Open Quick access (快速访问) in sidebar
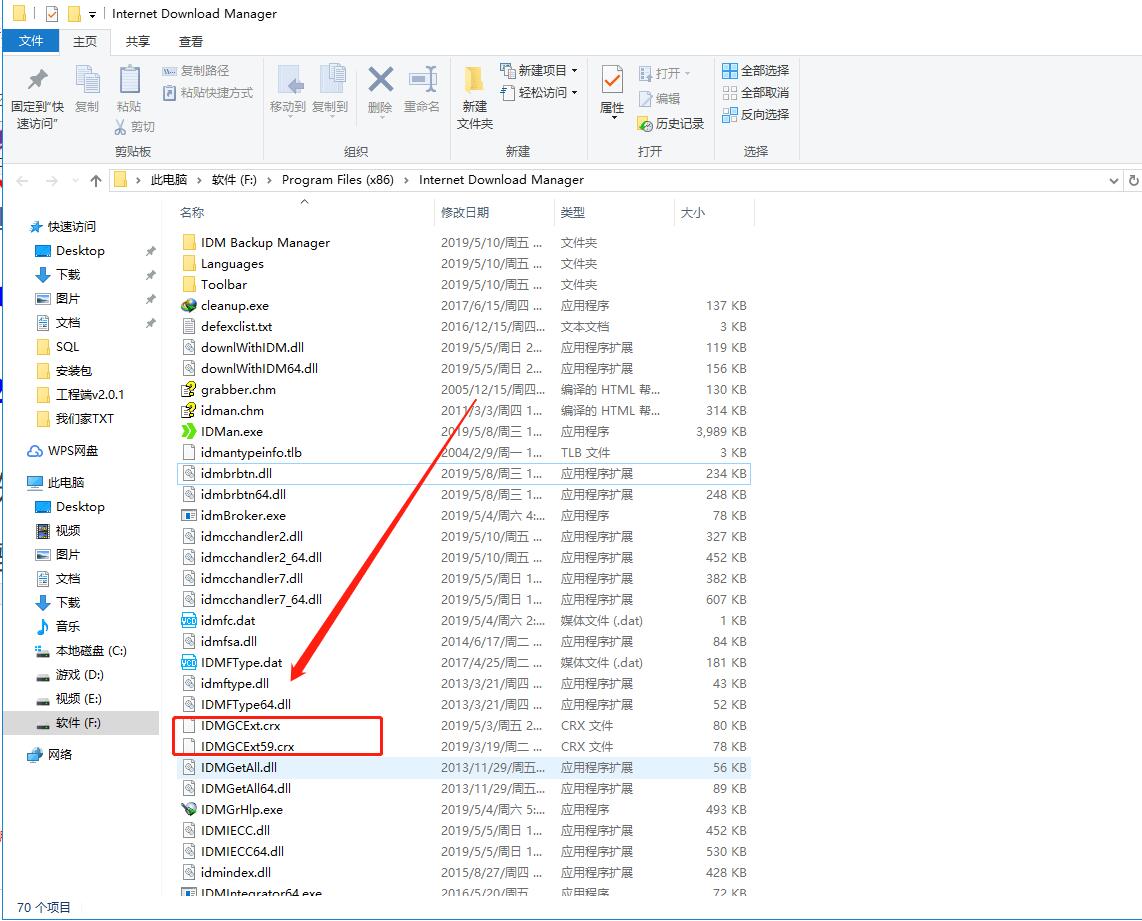The image size is (1142, 921). pos(71,226)
